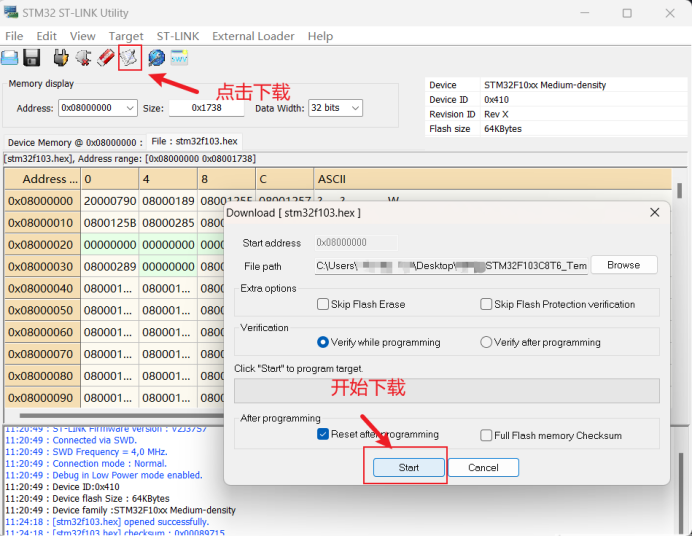
Task: Click the Save file floppy icon
Action: point(32,58)
